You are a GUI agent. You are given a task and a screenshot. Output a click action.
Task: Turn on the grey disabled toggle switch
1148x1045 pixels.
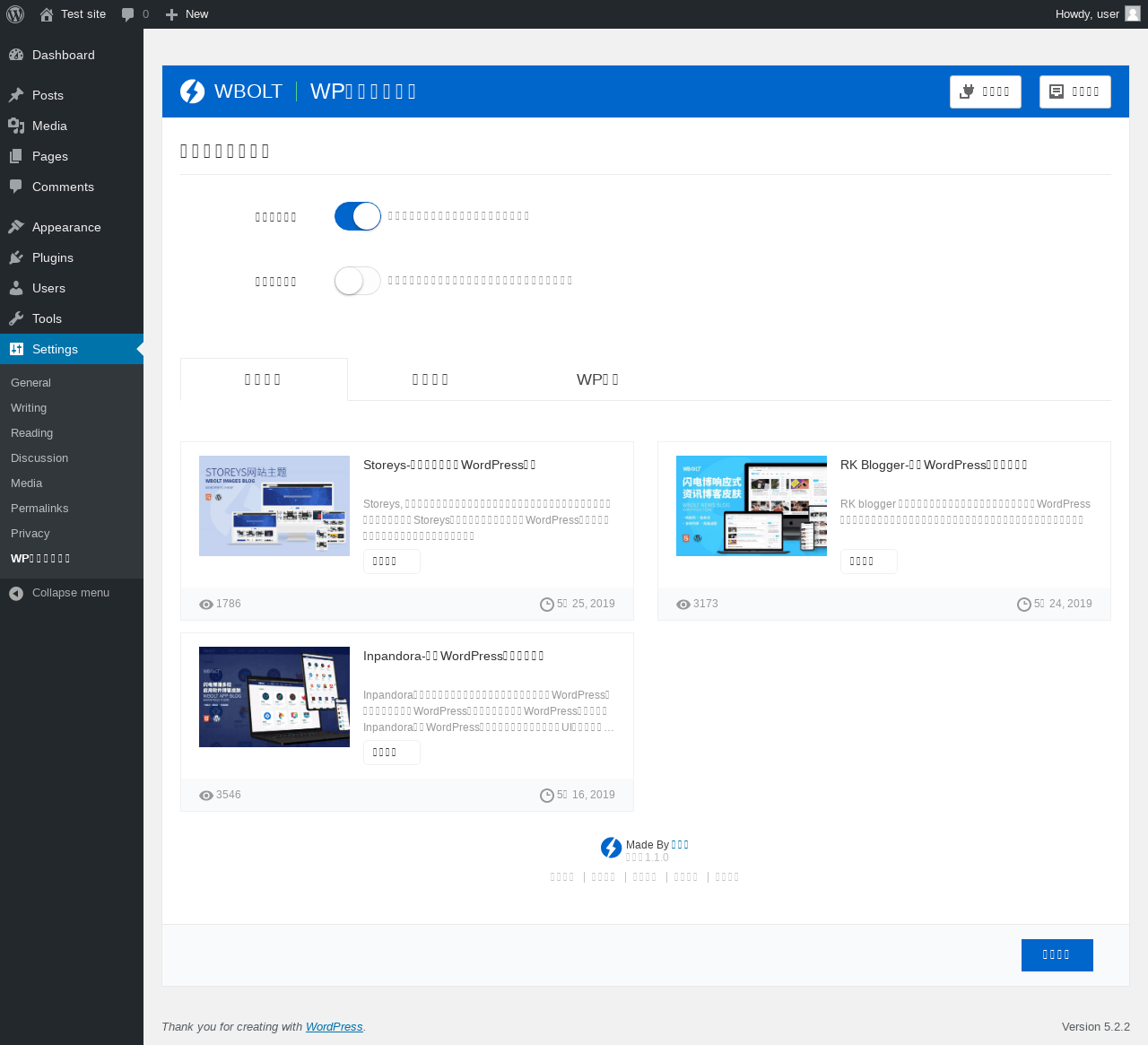[358, 281]
